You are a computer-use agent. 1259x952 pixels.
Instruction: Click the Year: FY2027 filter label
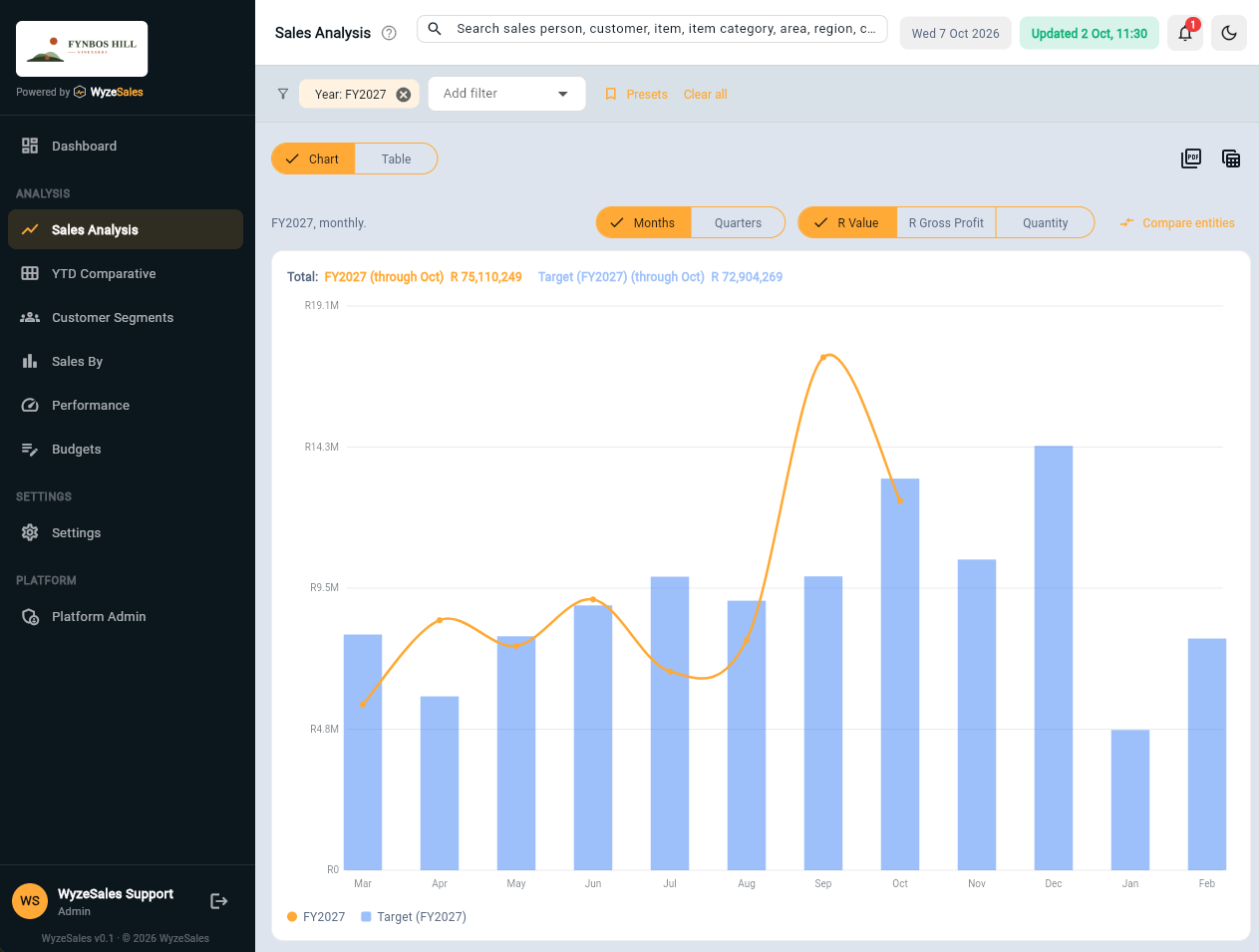click(x=350, y=95)
